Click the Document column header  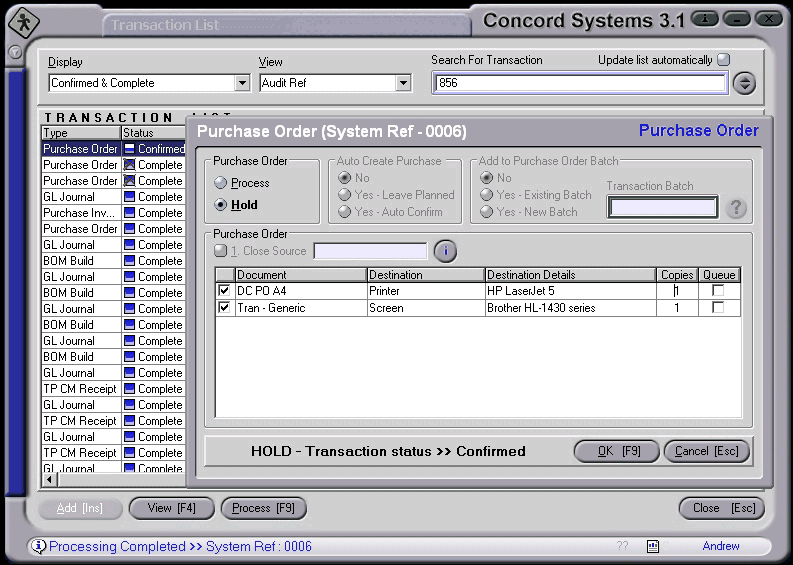(x=301, y=275)
